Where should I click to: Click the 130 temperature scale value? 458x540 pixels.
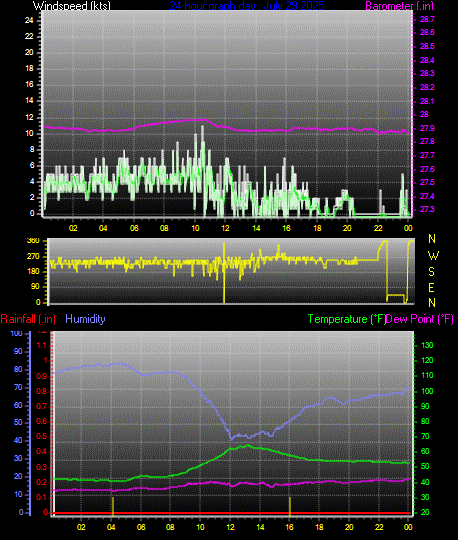427,345
